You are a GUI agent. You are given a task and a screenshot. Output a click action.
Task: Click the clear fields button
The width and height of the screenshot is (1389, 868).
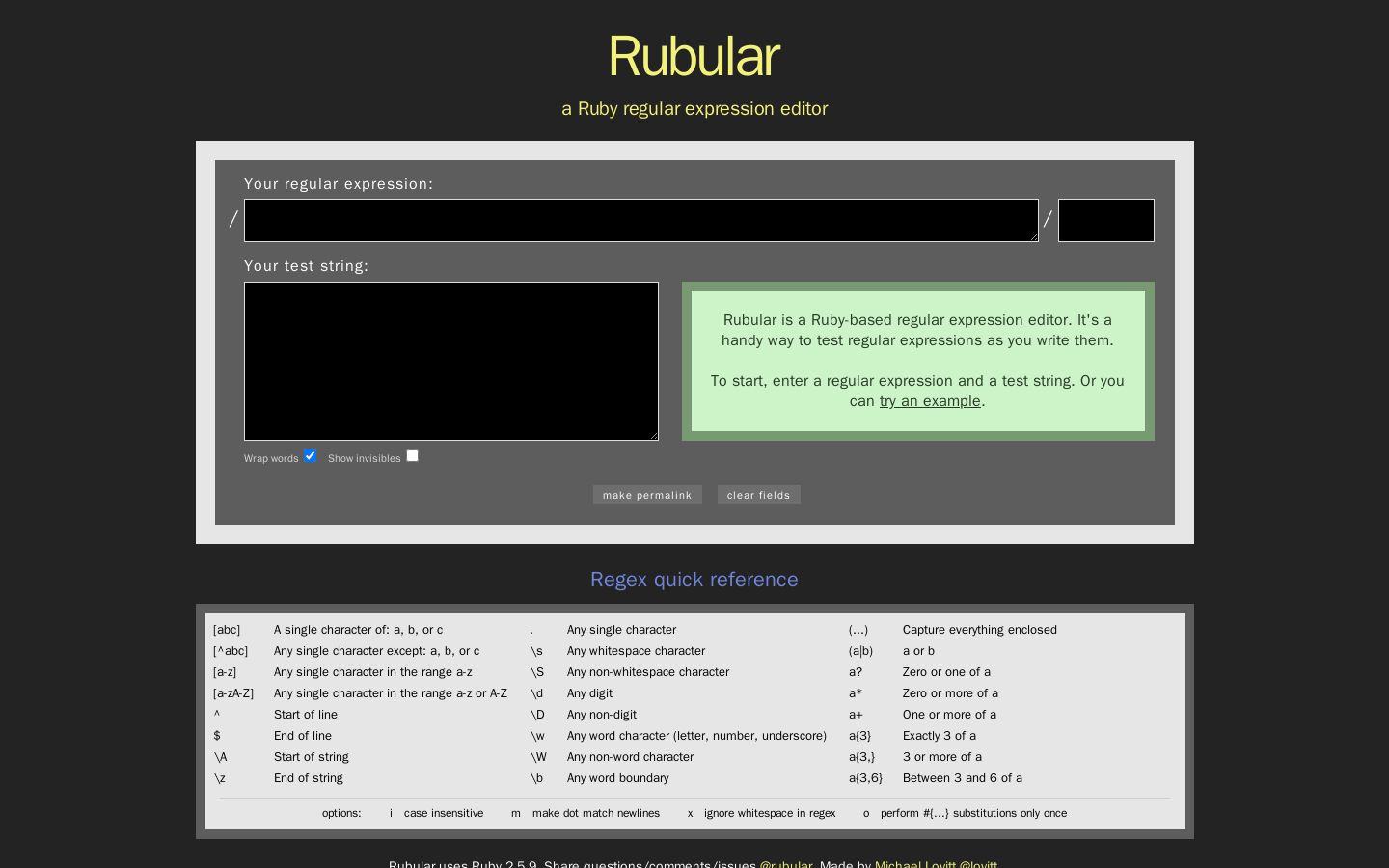[759, 495]
